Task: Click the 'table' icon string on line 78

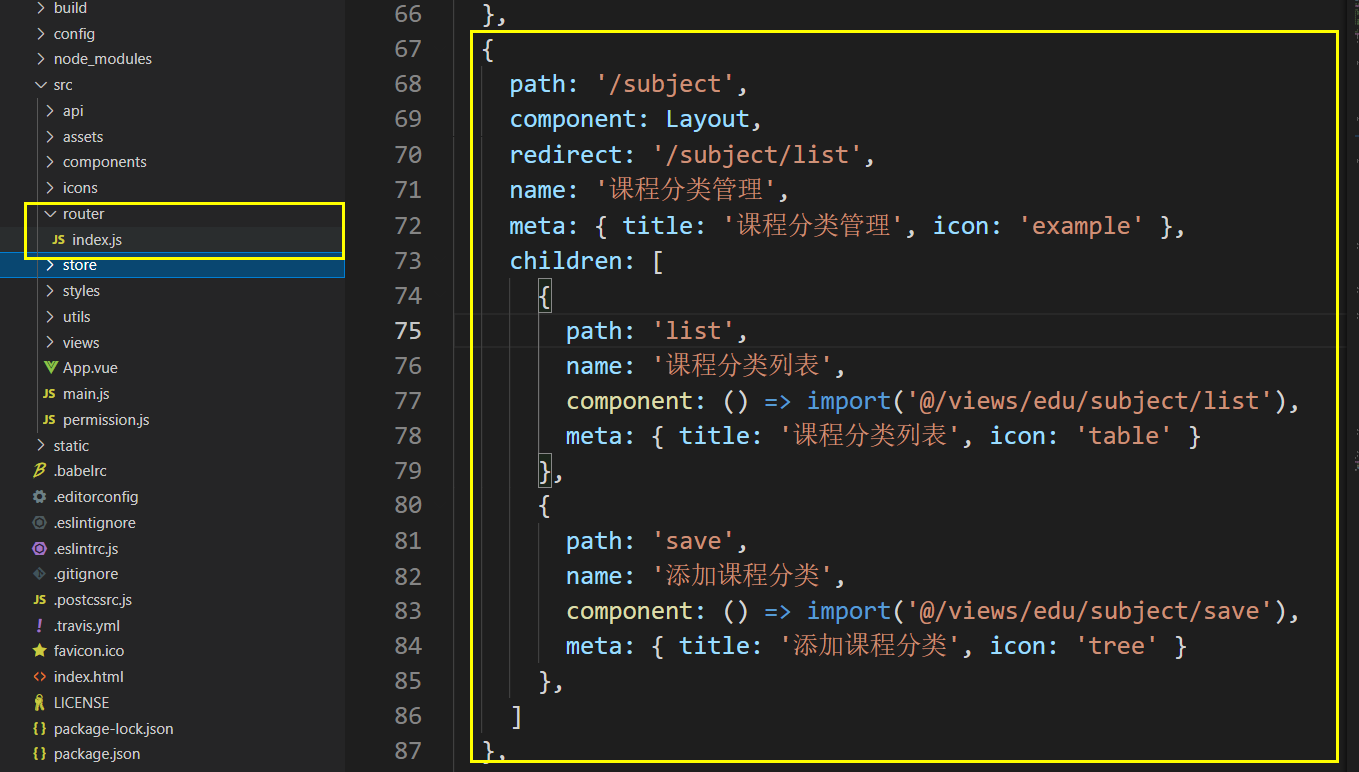Action: [1124, 436]
